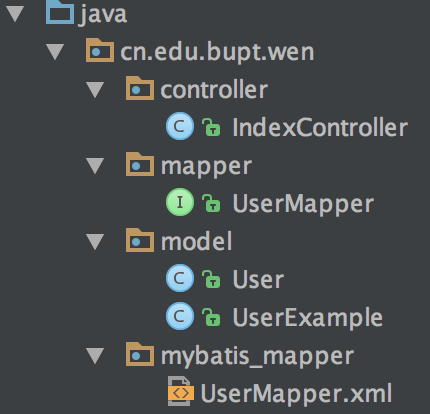Click the UserMapper.xml file icon
Image resolution: width=430 pixels, height=414 pixels.
[180, 391]
